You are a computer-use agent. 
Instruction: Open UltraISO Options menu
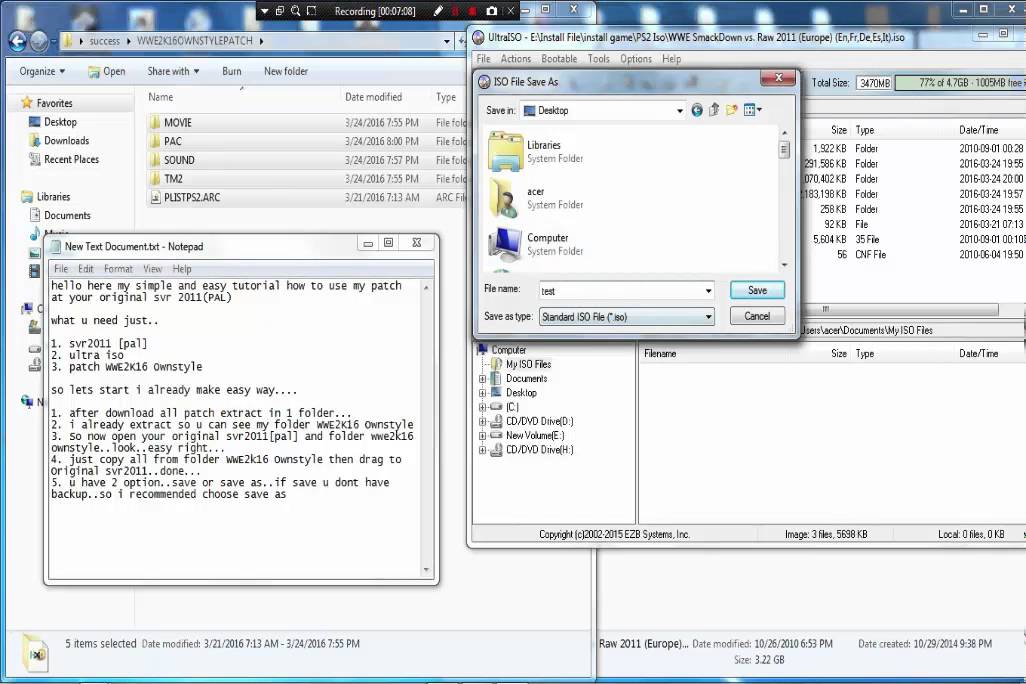pos(636,59)
